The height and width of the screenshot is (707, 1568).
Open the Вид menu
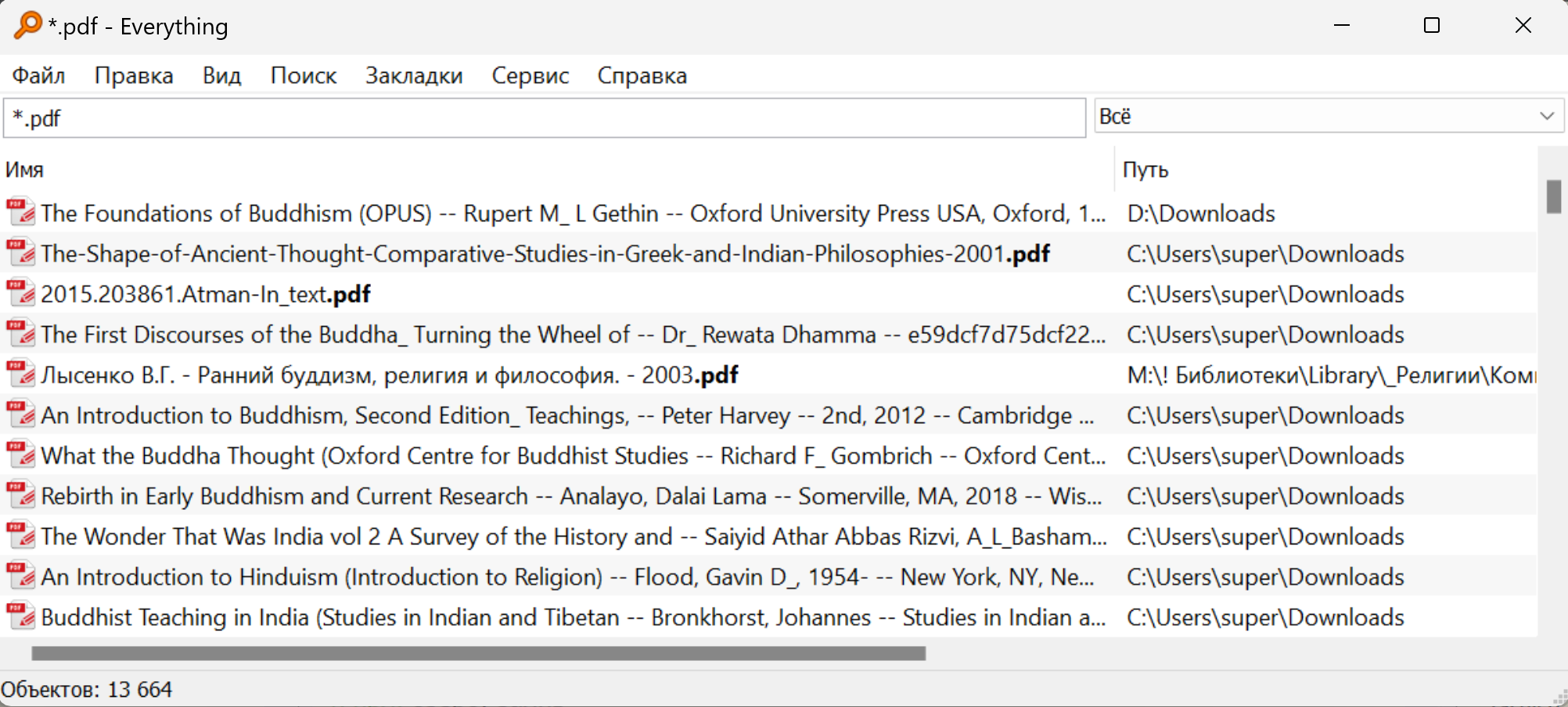221,76
